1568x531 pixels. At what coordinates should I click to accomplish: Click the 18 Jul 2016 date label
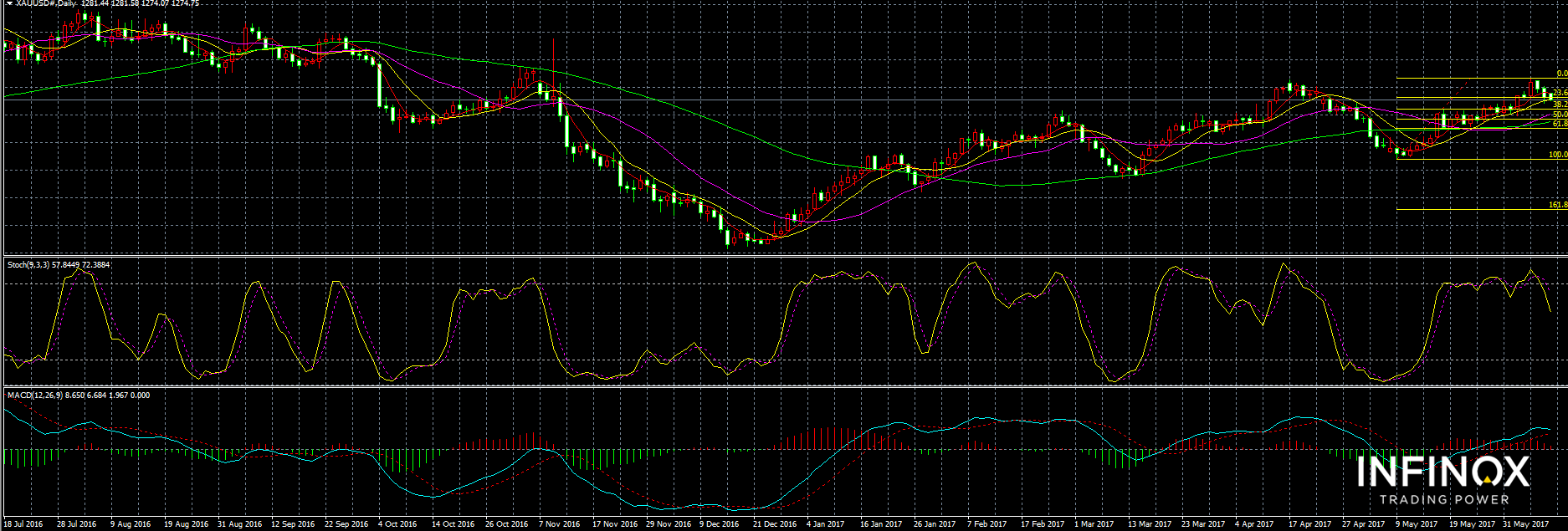coord(23,524)
